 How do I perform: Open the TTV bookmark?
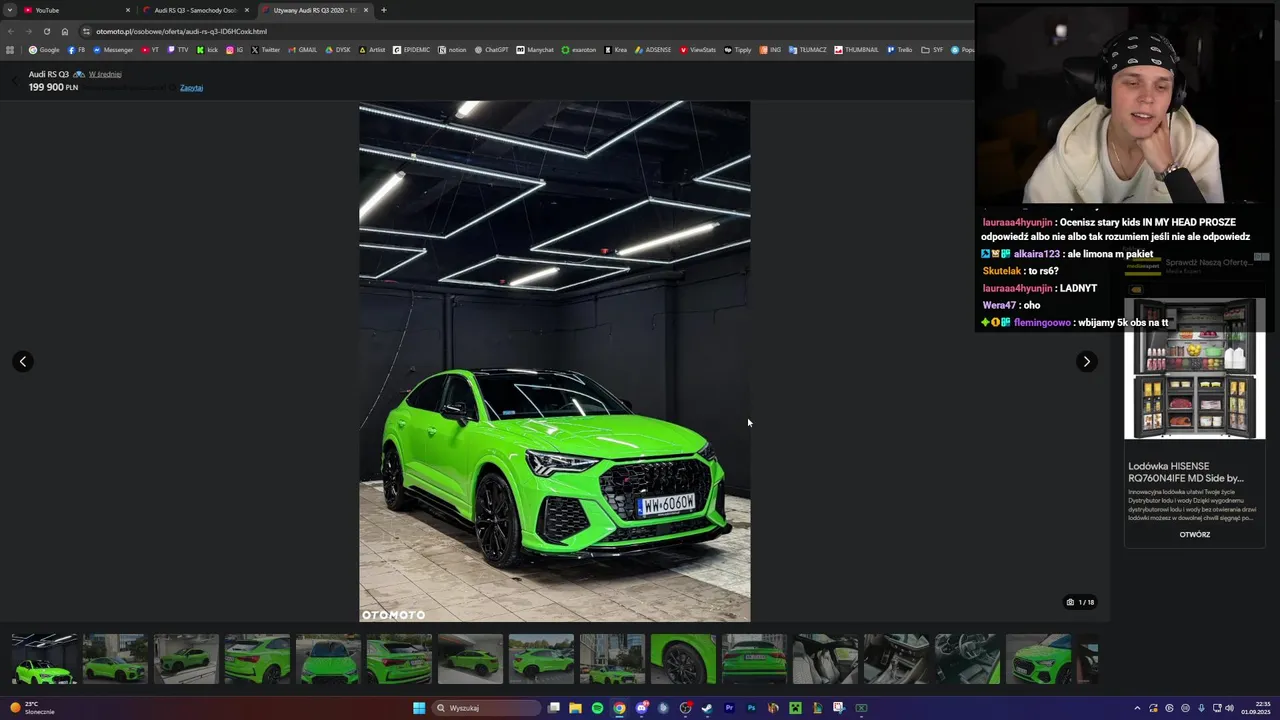178,50
